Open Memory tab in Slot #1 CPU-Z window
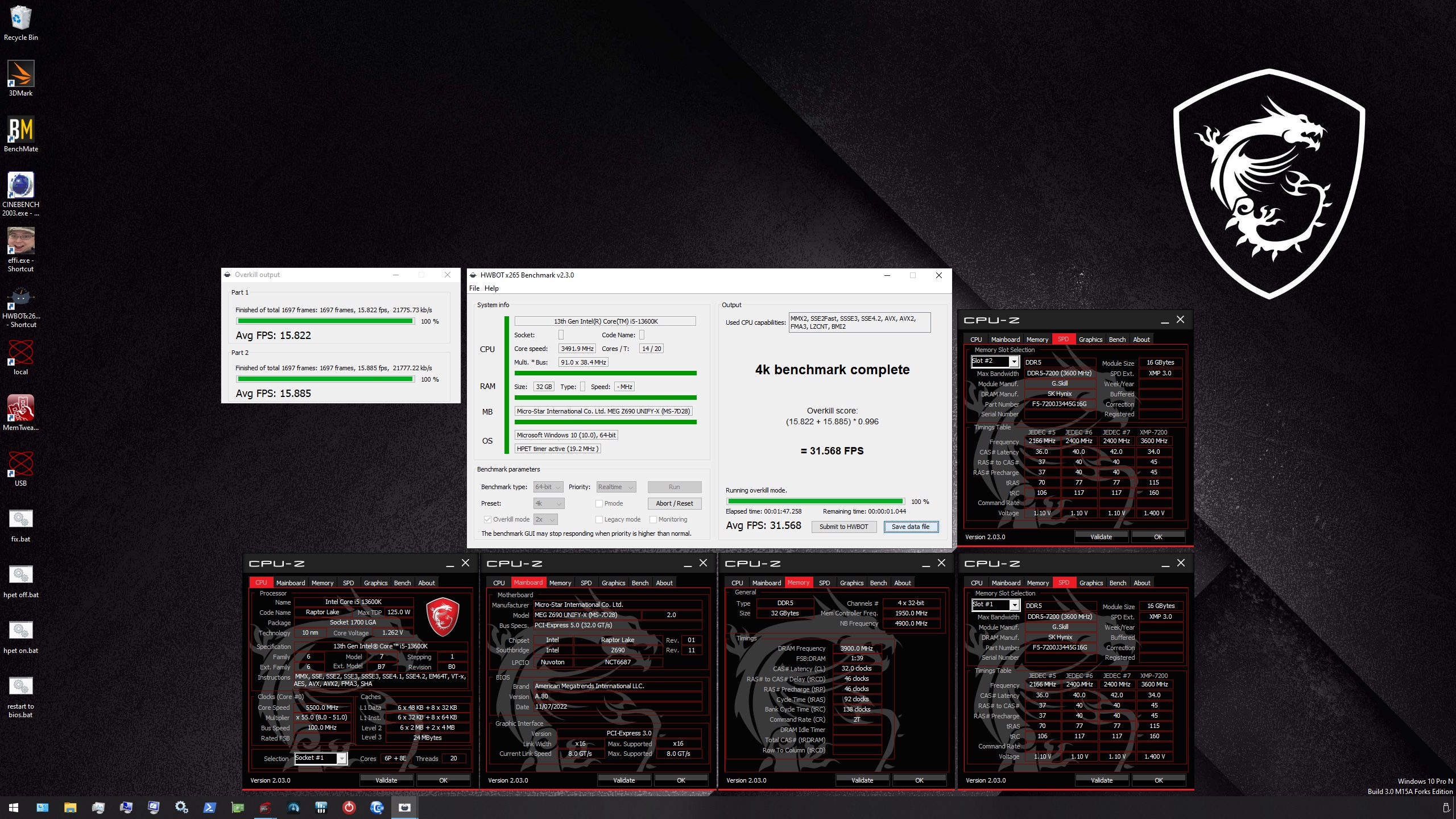This screenshot has width=1456, height=819. click(1037, 583)
